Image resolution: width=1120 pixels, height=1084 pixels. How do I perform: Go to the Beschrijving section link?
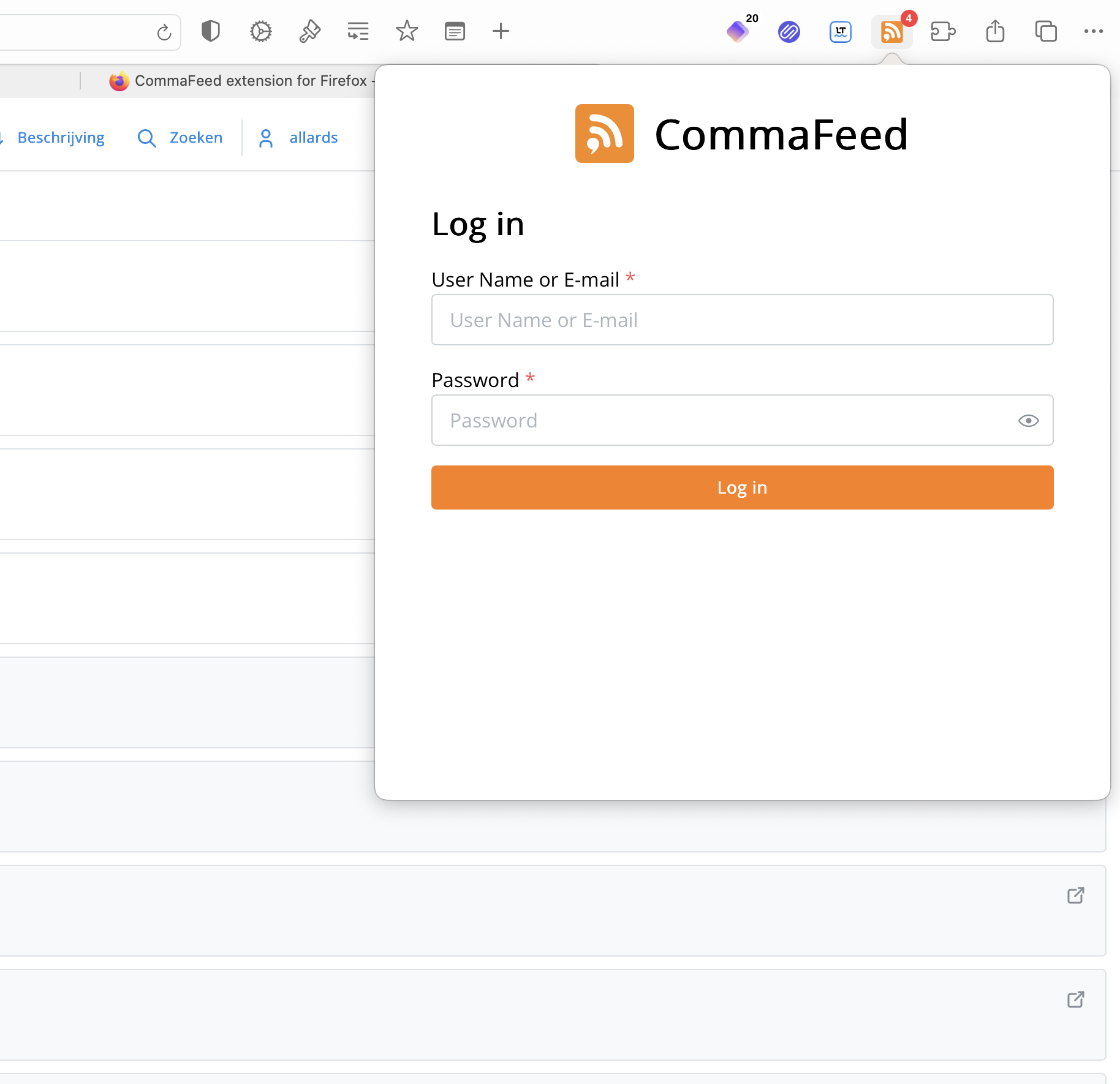coord(61,138)
